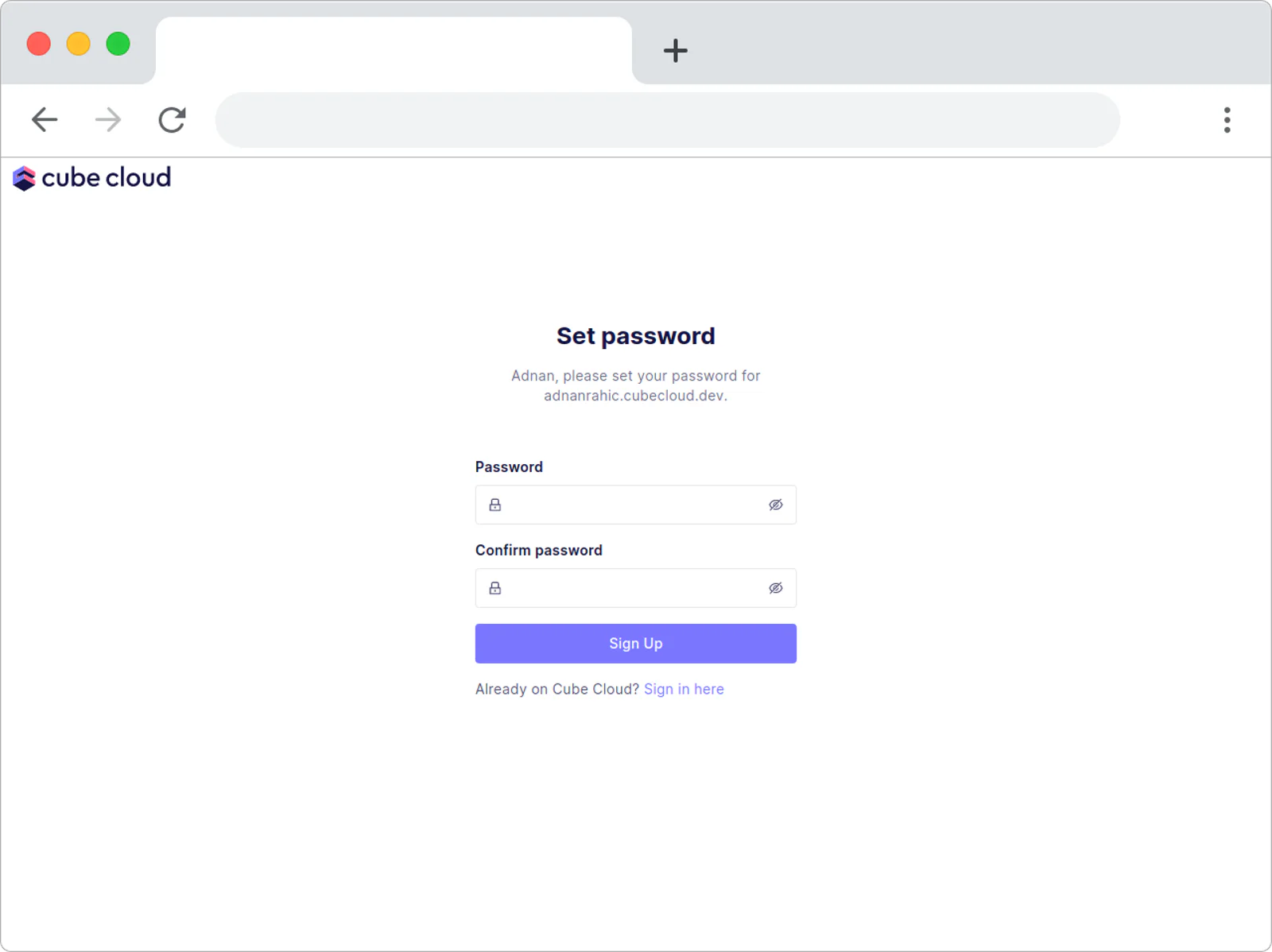Follow the Sign in here link

tap(684, 689)
